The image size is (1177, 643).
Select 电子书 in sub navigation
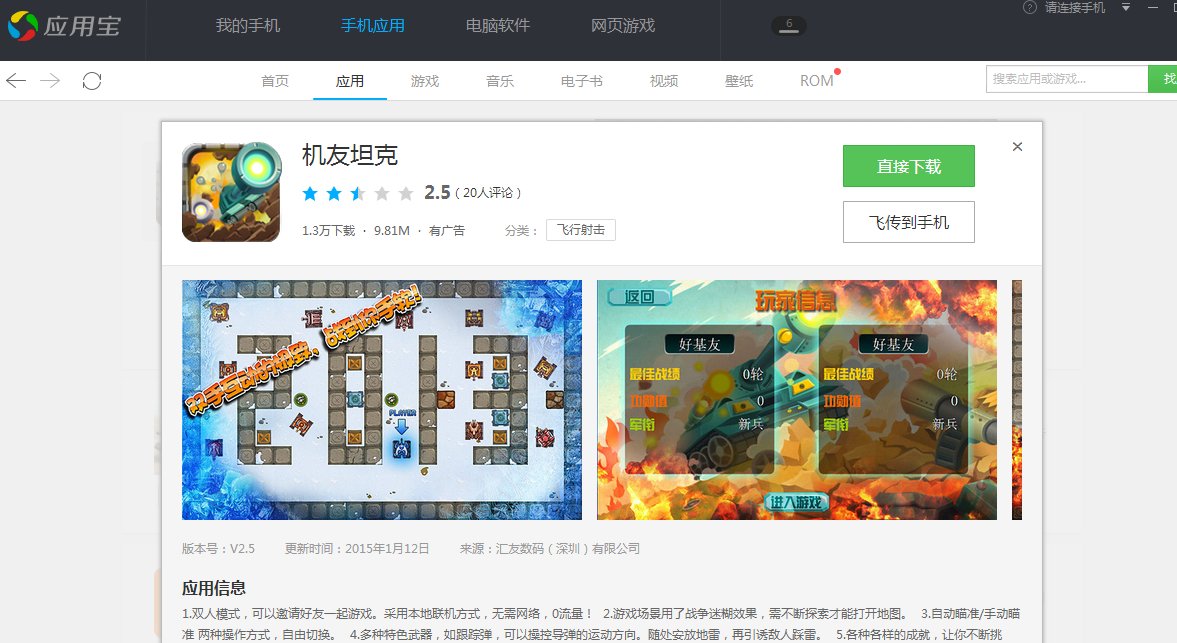pyautogui.click(x=582, y=81)
